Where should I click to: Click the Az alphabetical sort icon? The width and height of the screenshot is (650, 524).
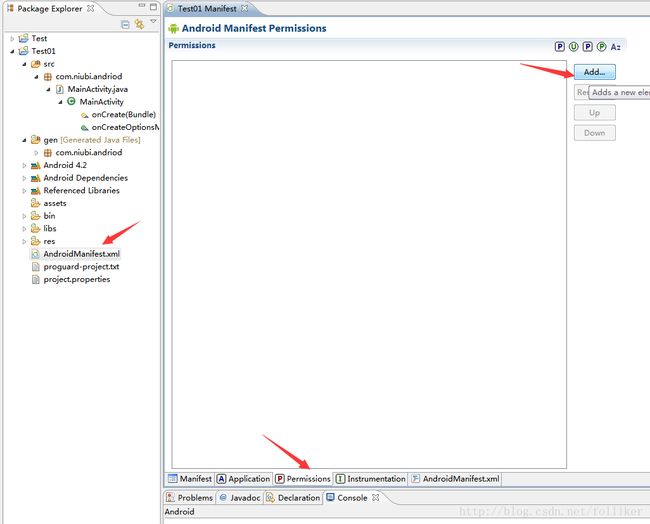616,47
